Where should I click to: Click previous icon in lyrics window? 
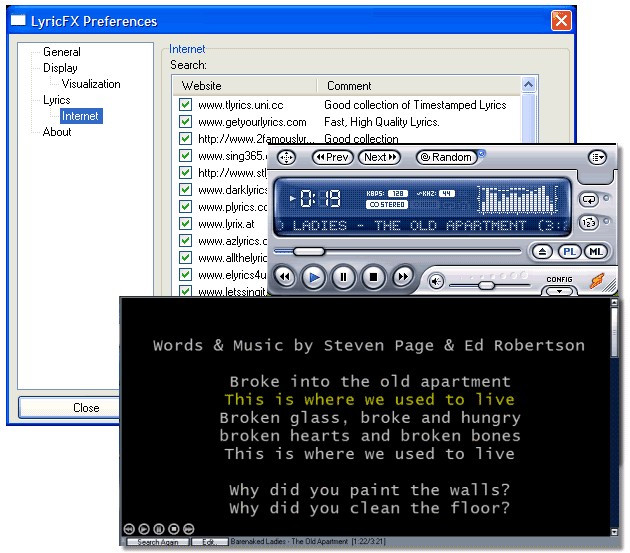coord(129,529)
